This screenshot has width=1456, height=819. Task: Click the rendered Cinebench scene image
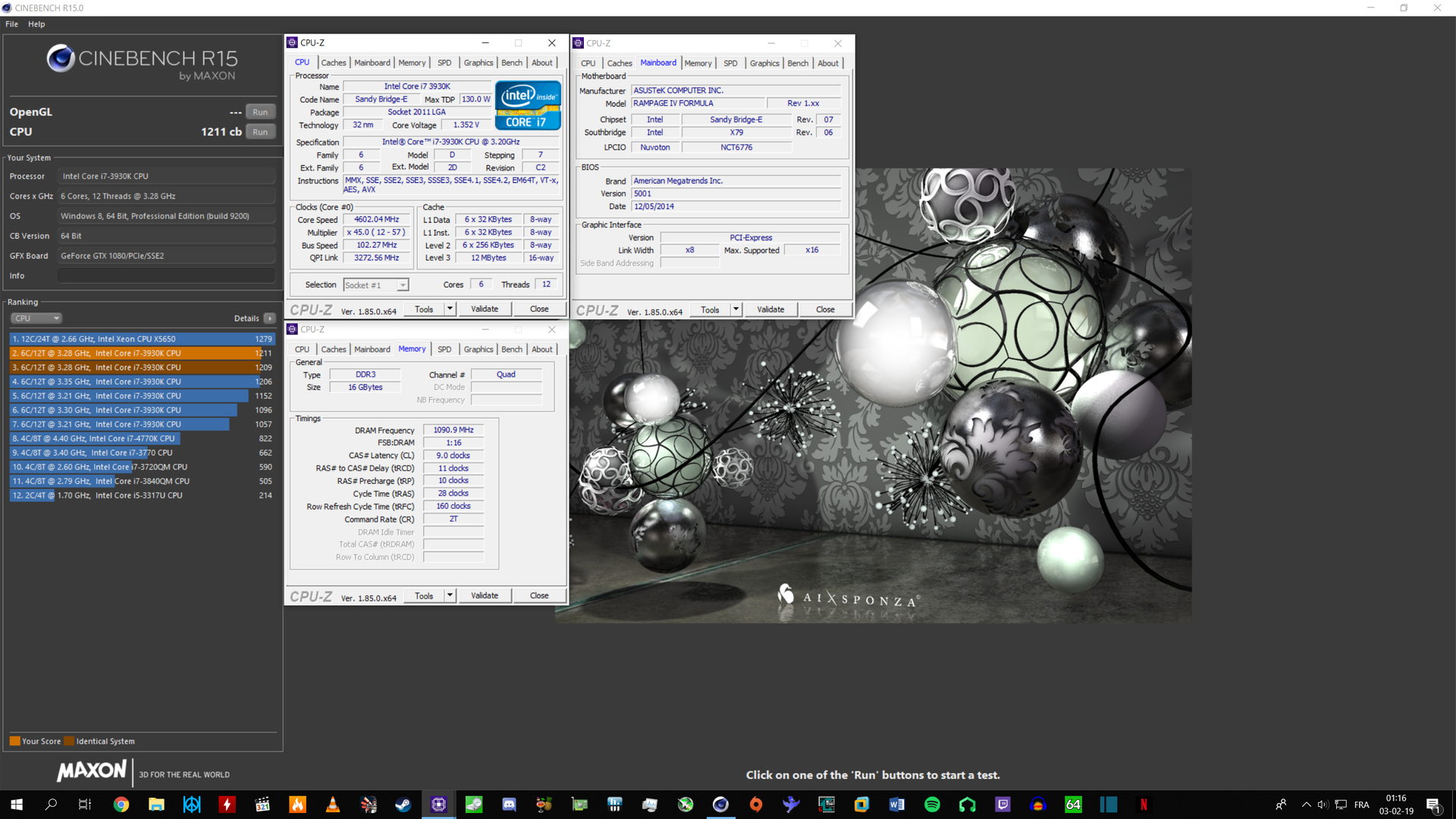pyautogui.click(x=874, y=396)
